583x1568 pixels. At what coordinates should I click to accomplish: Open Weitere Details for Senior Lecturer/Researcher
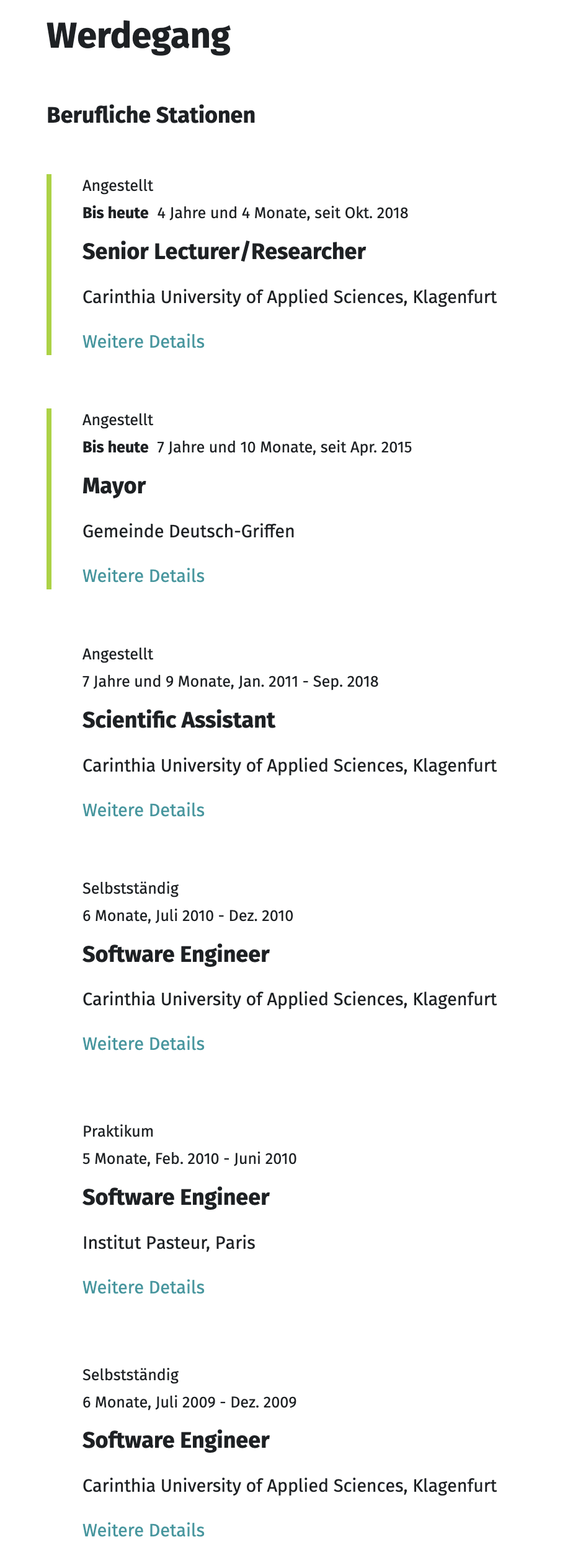click(143, 341)
